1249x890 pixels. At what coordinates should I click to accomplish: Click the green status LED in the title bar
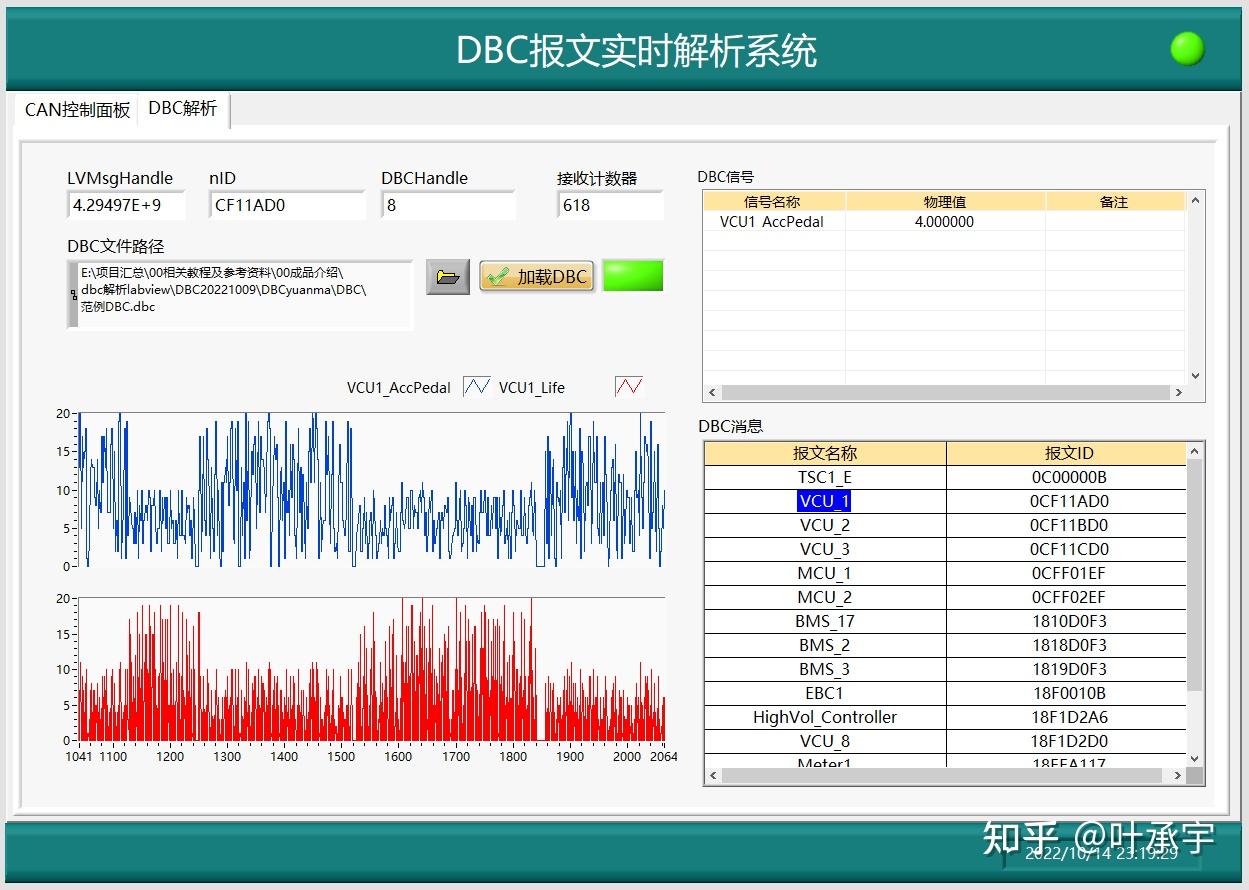coord(1187,46)
